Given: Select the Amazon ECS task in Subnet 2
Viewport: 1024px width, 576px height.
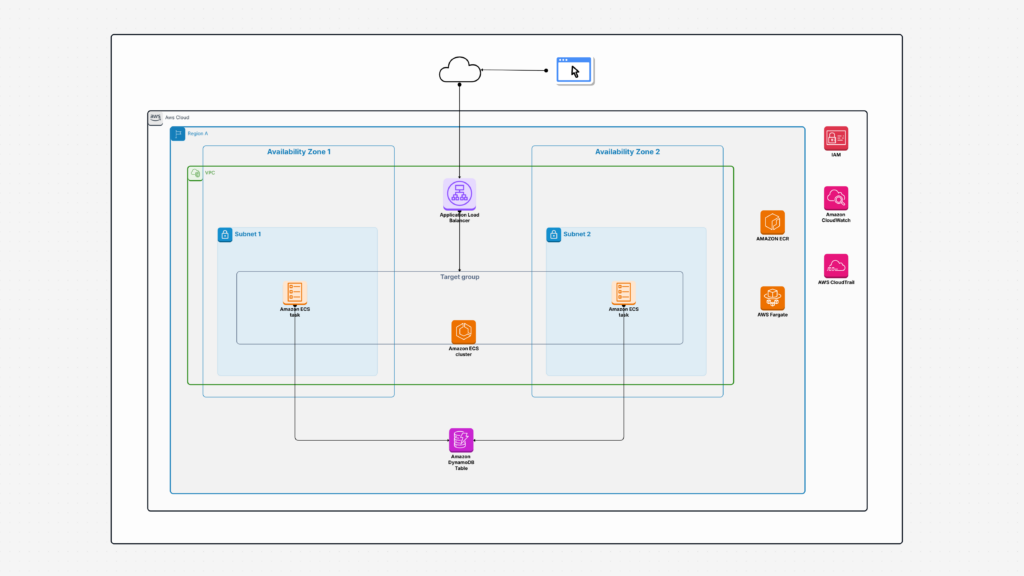Looking at the screenshot, I should (x=624, y=293).
